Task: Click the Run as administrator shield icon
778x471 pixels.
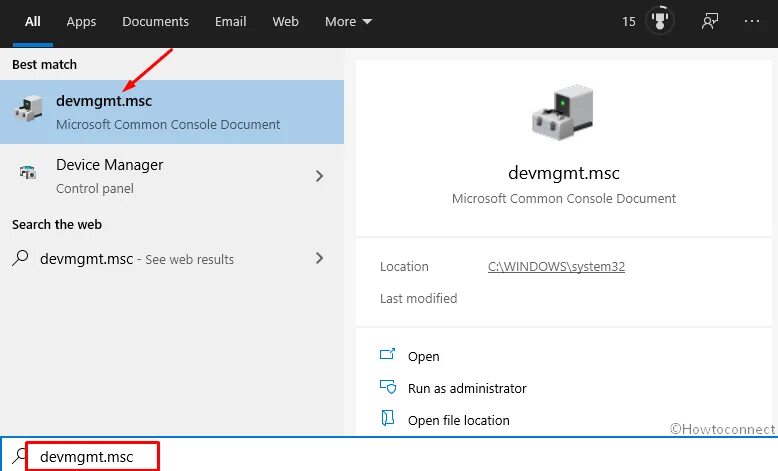Action: point(388,387)
